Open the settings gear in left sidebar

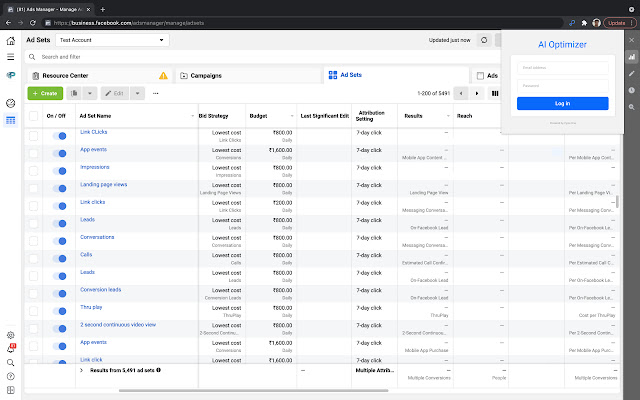(10, 335)
